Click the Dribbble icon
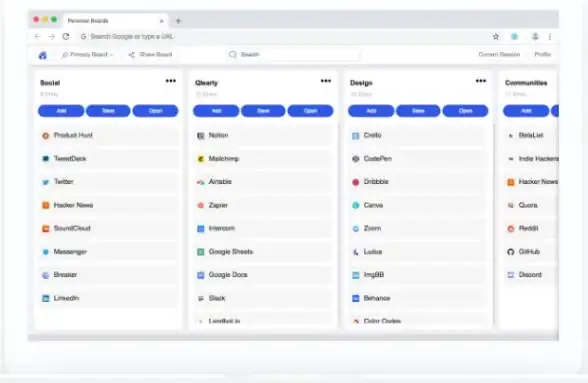The width and height of the screenshot is (588, 383). (356, 182)
